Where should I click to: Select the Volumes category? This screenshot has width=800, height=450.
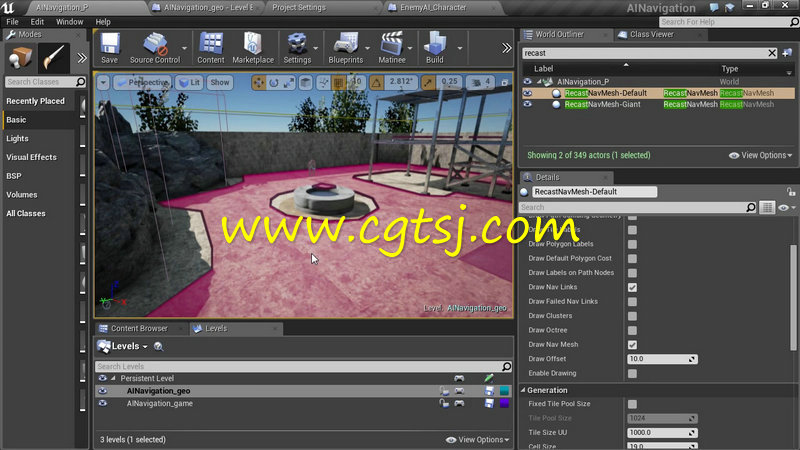pyautogui.click(x=22, y=194)
